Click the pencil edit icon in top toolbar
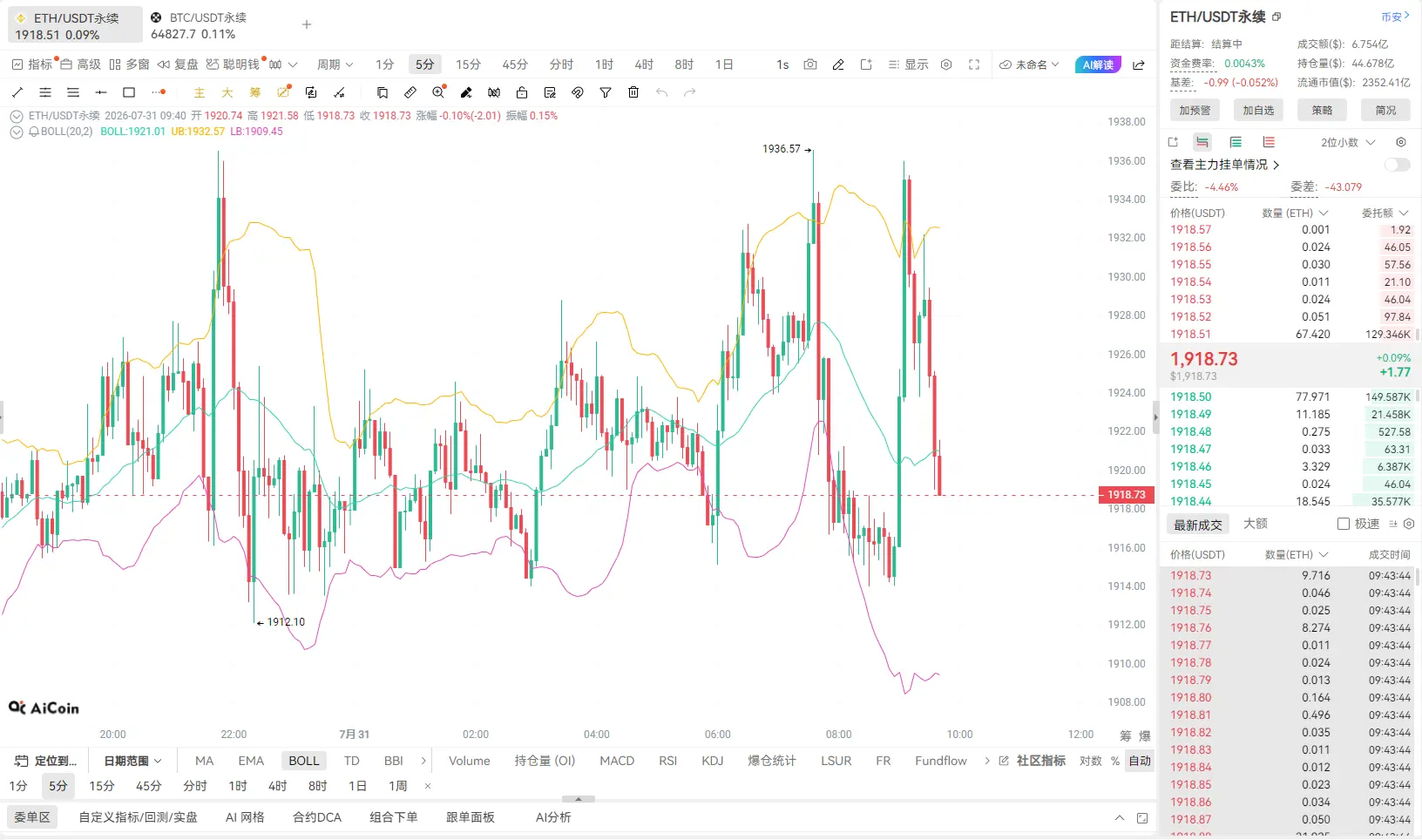1422x840 pixels. click(x=838, y=64)
